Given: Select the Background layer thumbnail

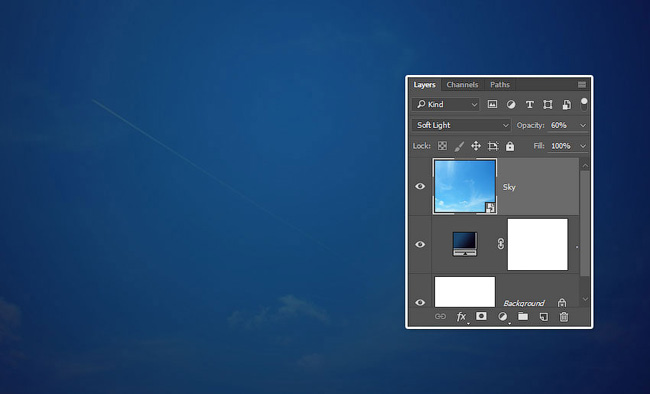Looking at the screenshot, I should click(x=465, y=292).
